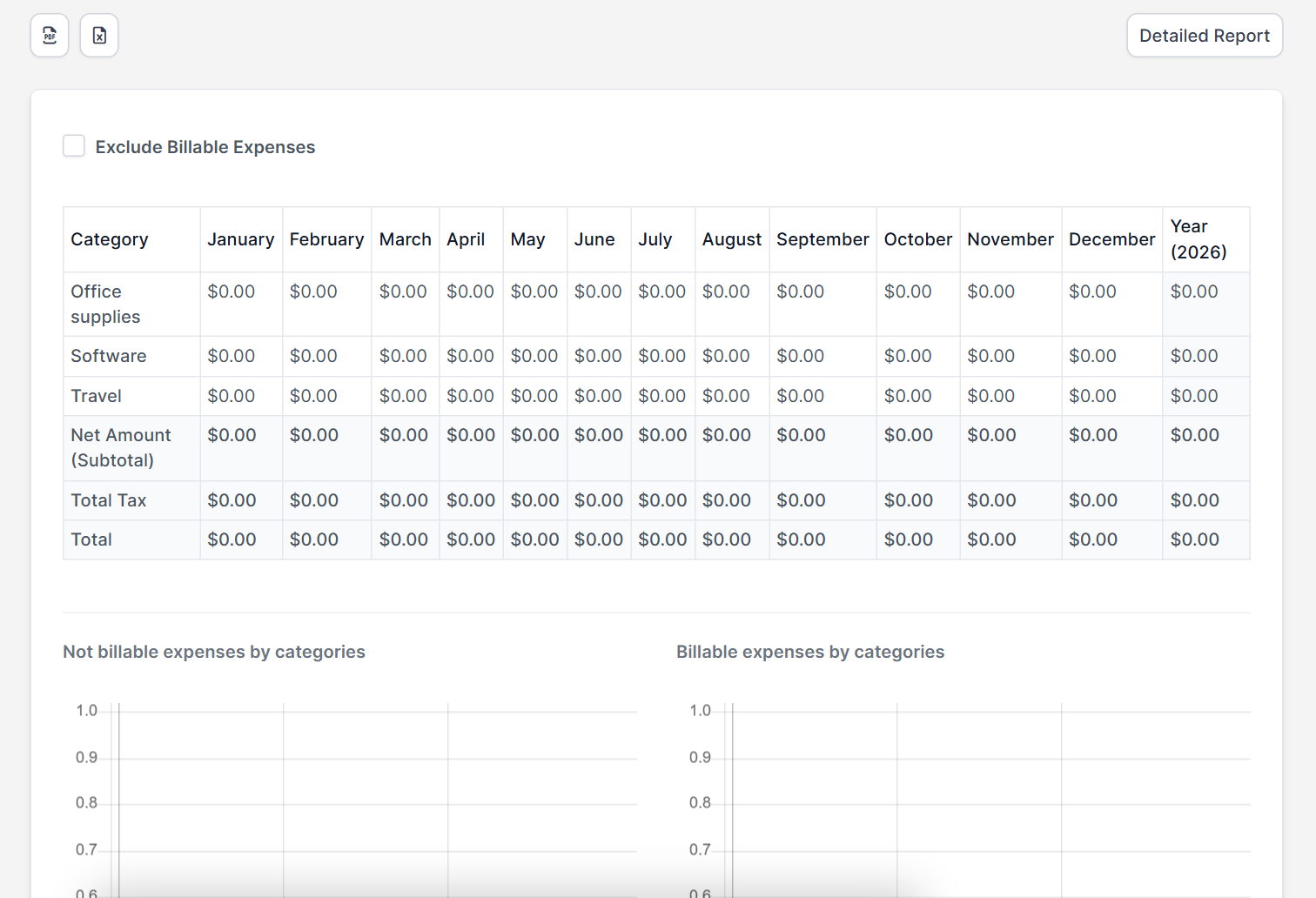The image size is (1316, 898).
Task: Select the September column header
Action: pyautogui.click(x=822, y=239)
